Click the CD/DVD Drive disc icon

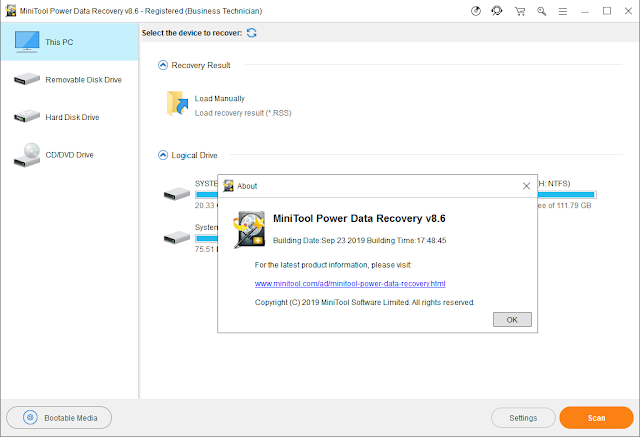point(27,155)
